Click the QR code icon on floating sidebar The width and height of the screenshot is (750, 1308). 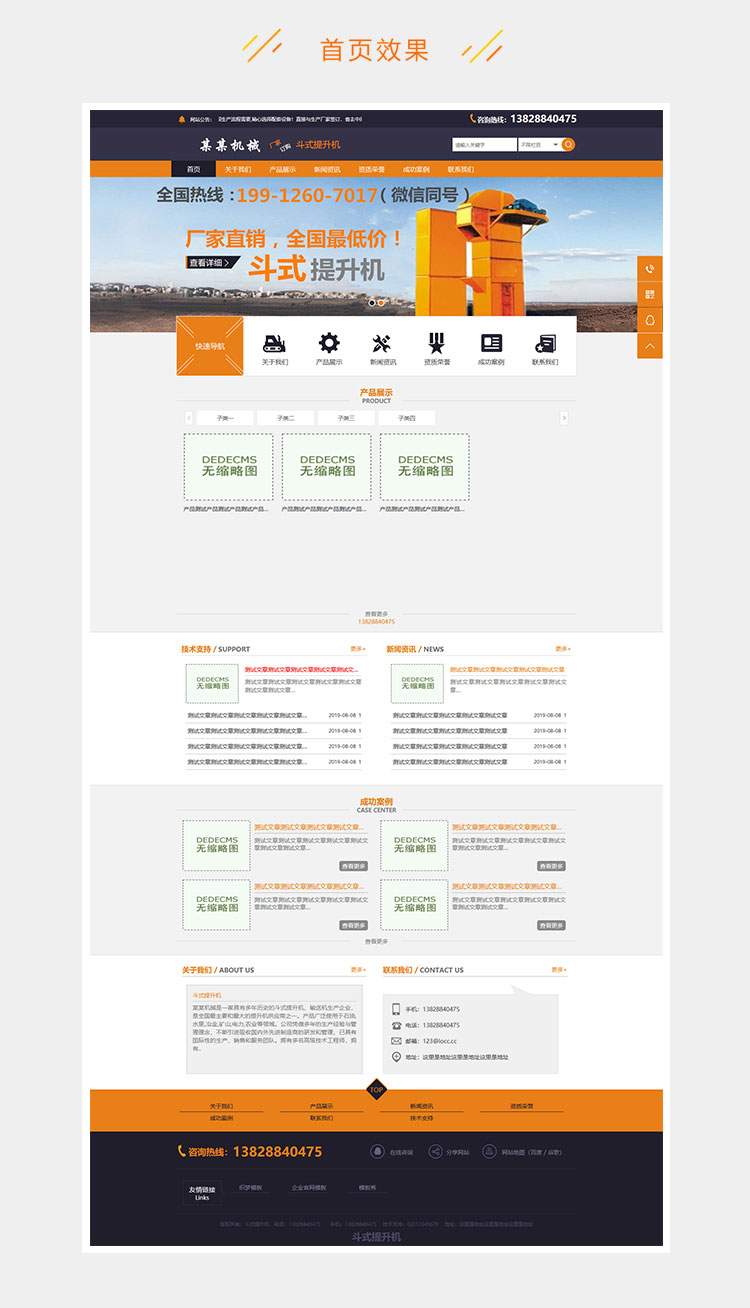point(650,295)
